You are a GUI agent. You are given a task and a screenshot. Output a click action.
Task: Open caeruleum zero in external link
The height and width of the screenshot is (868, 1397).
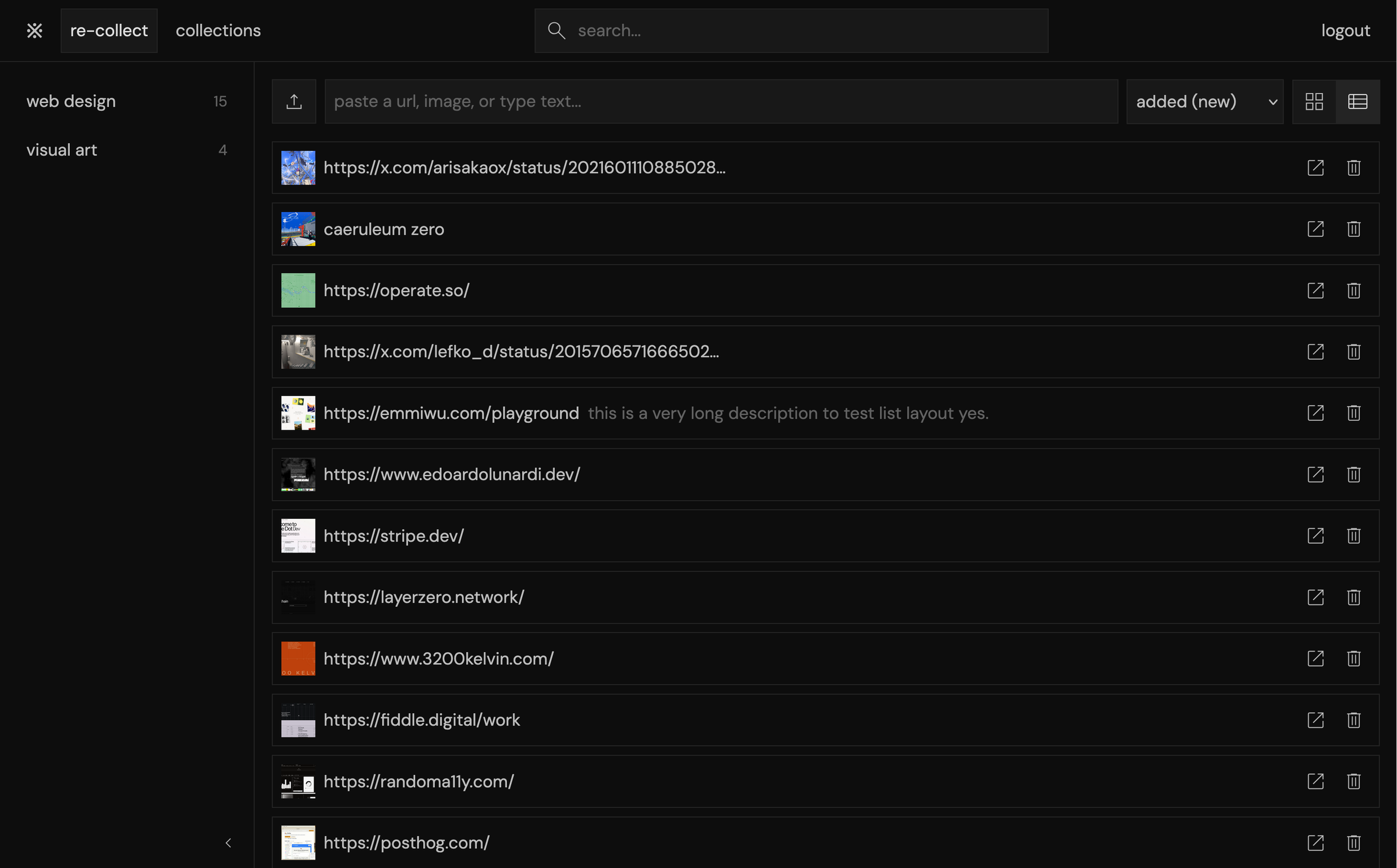(x=1316, y=229)
